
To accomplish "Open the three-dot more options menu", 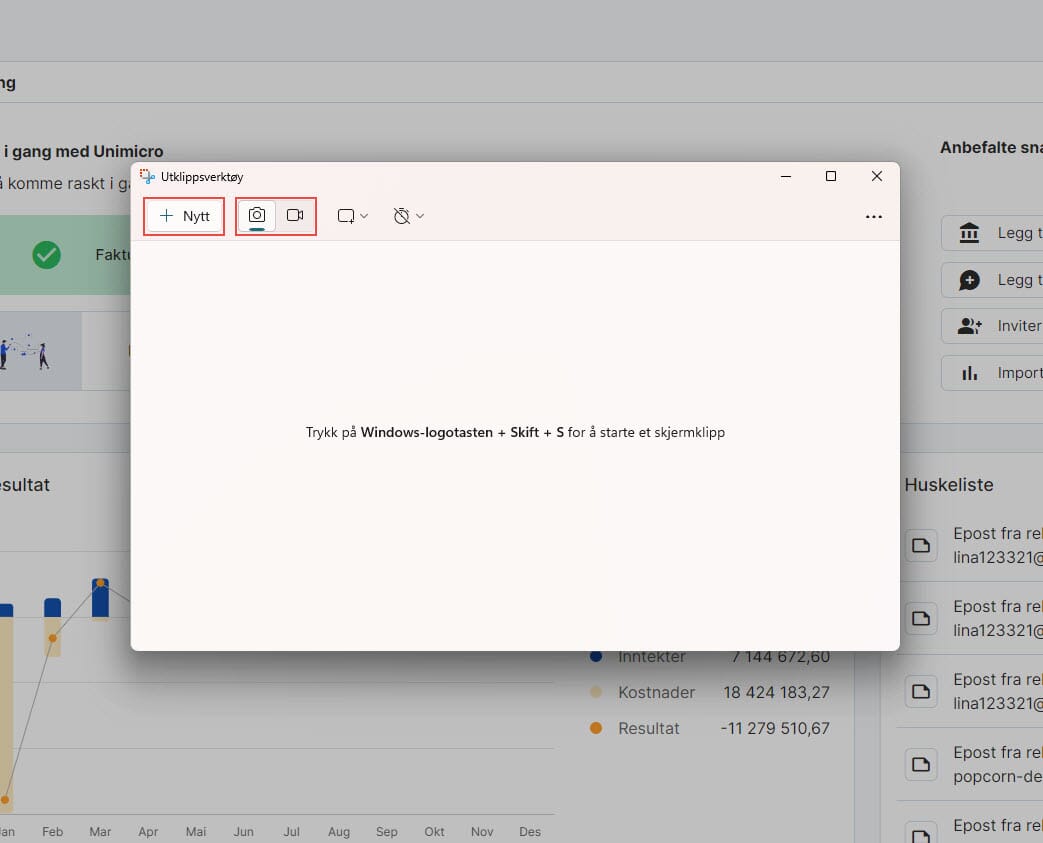I will [873, 217].
